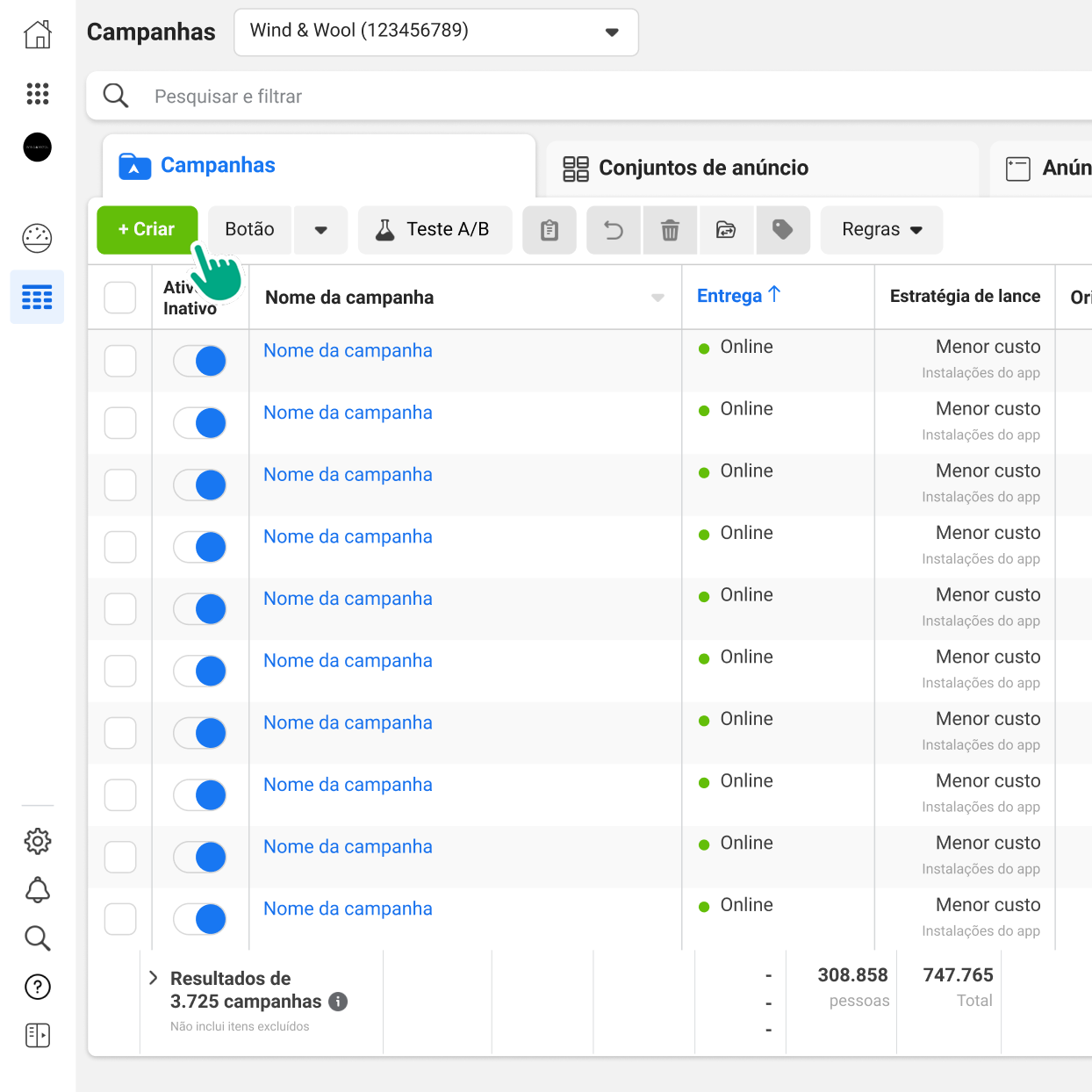Open Nome da campanha column dropdown arrow

point(657,298)
